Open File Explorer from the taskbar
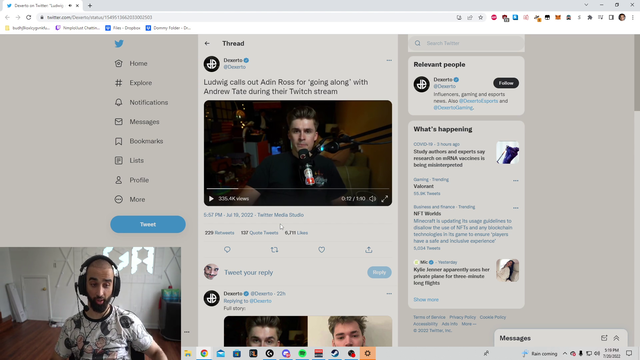 tap(188, 353)
